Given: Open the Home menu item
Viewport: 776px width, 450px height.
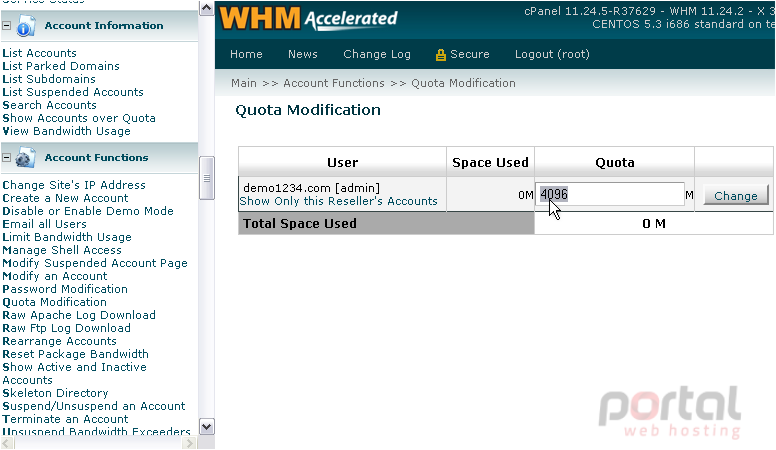Looking at the screenshot, I should click(246, 54).
